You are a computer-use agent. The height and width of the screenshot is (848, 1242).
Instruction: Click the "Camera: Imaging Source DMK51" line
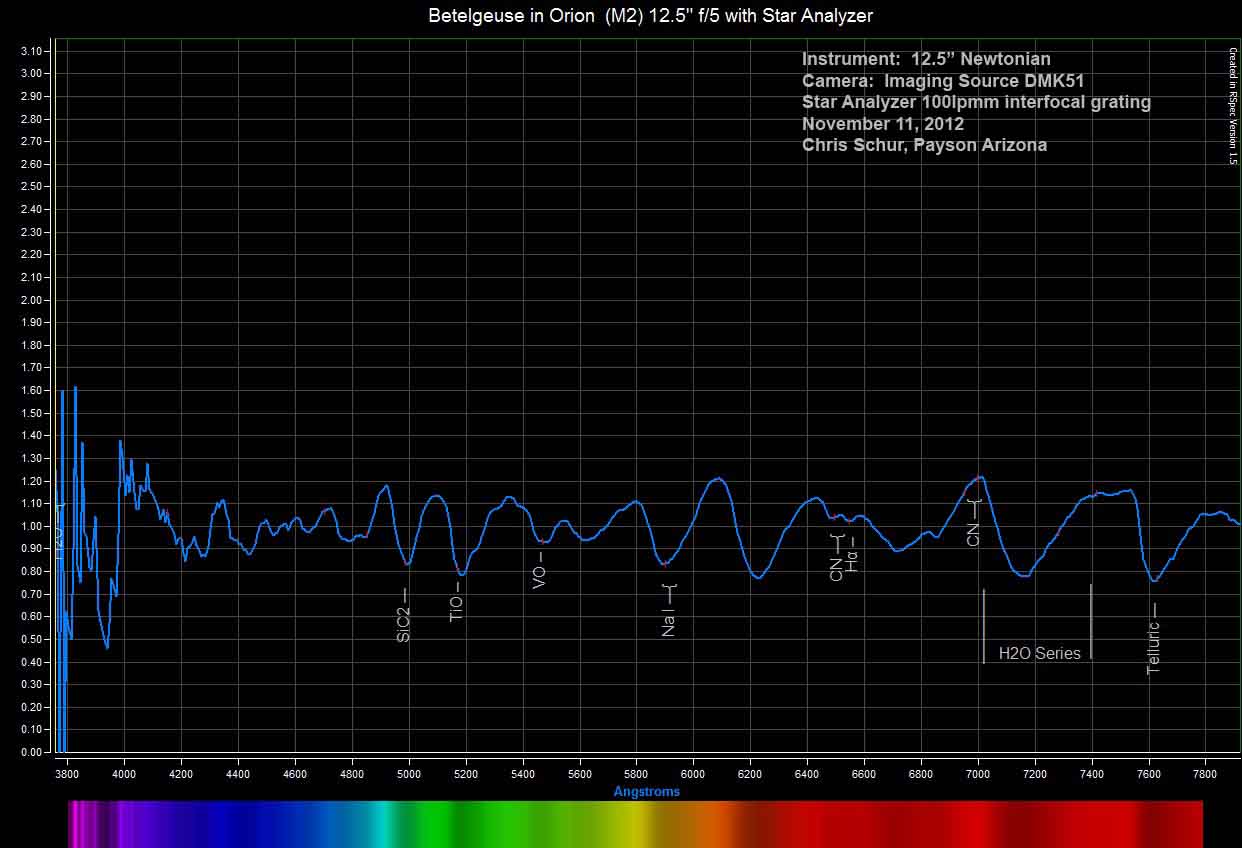tap(943, 81)
